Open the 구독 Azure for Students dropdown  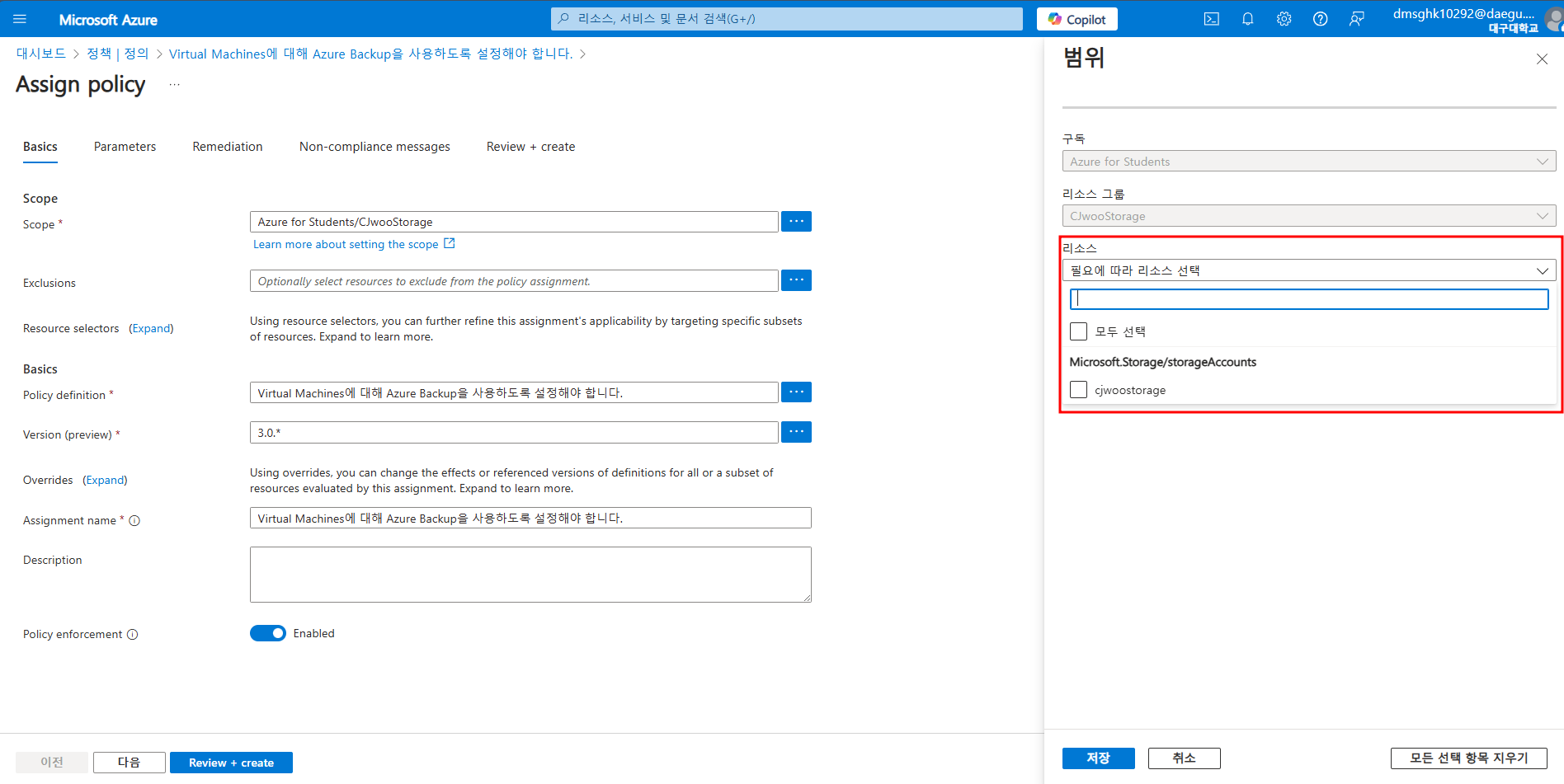tap(1308, 162)
